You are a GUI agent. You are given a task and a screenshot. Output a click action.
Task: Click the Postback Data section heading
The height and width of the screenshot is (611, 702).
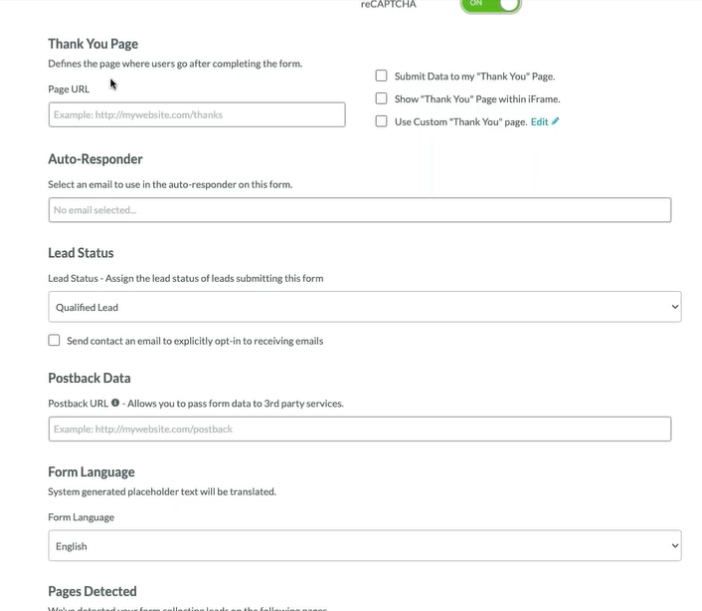point(89,379)
